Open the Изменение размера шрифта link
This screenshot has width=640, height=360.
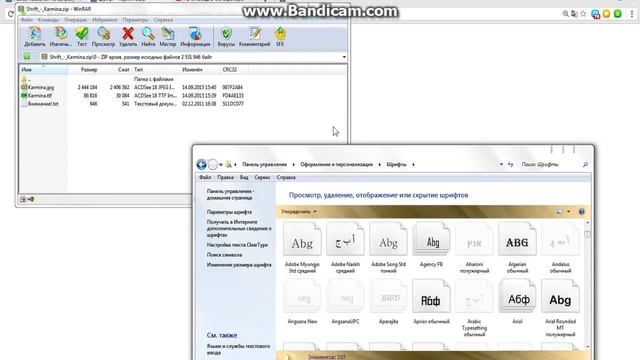pos(239,265)
